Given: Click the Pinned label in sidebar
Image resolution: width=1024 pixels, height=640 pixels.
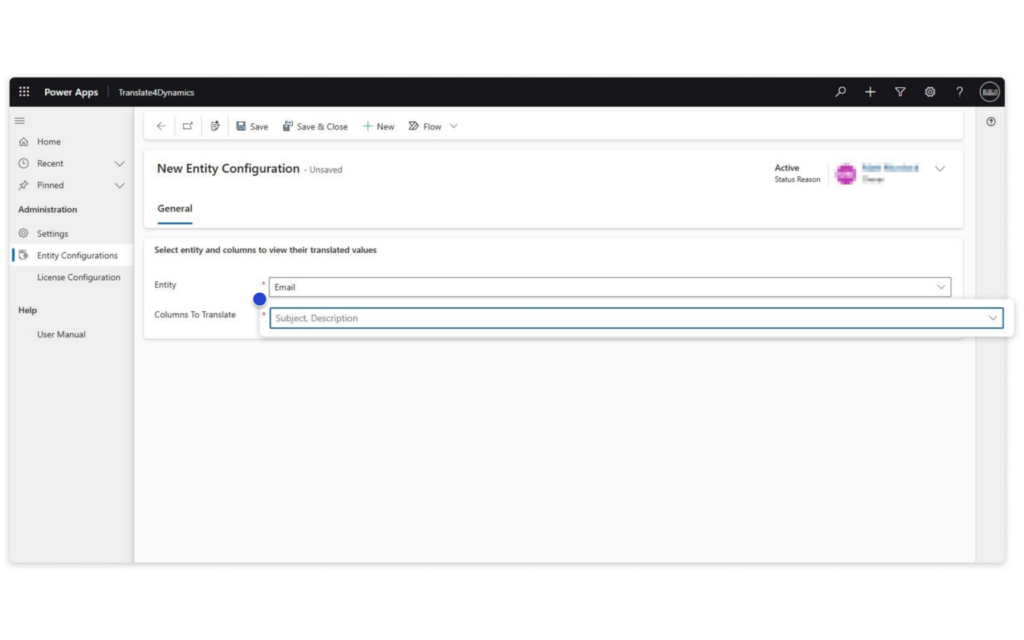Looking at the screenshot, I should tap(50, 185).
